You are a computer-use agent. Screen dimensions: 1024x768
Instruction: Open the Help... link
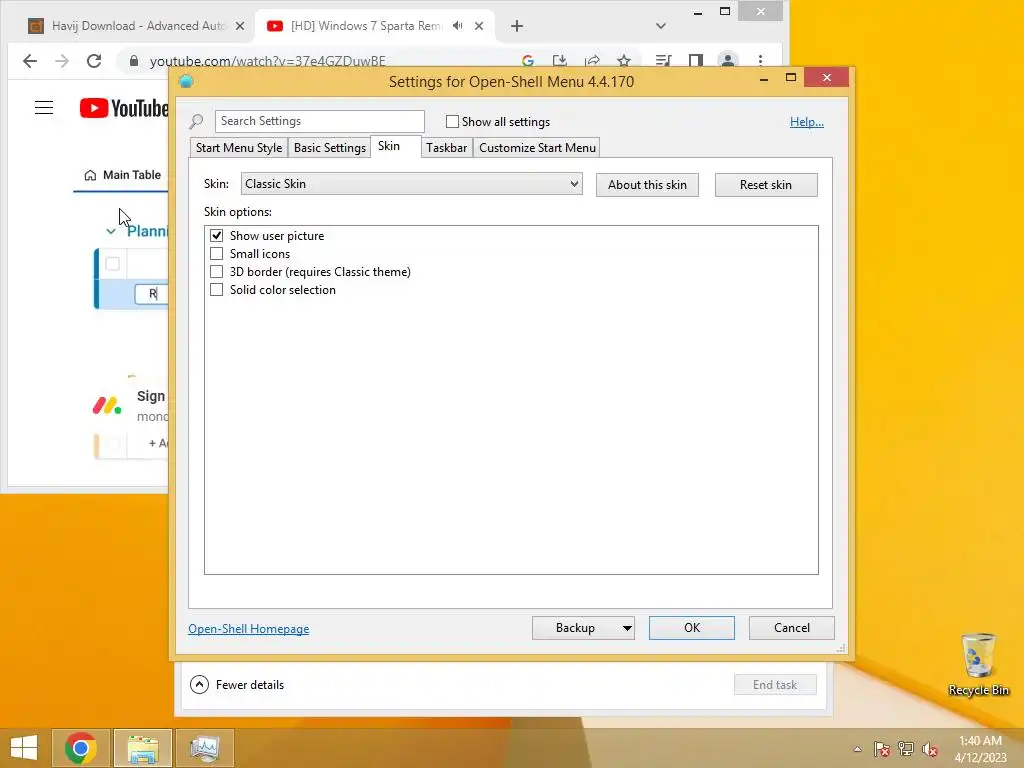point(807,122)
